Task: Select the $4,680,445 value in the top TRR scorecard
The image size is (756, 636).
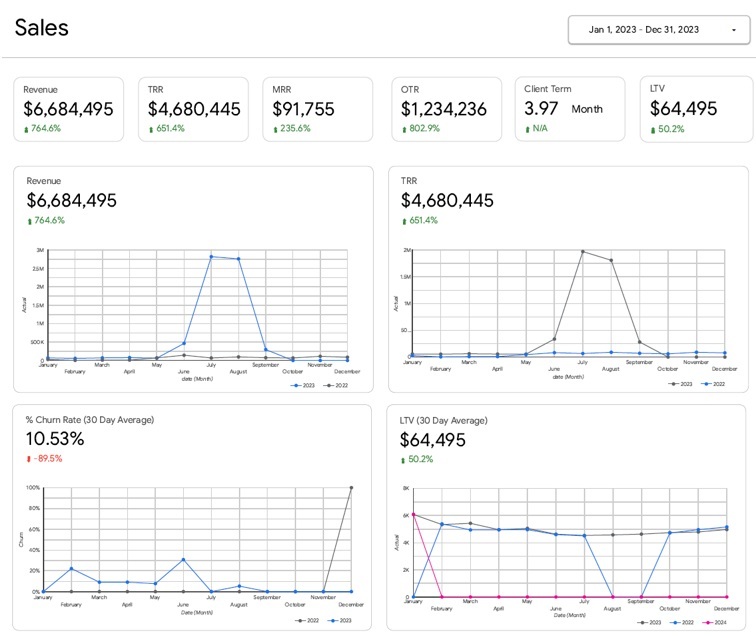Action: click(x=194, y=109)
